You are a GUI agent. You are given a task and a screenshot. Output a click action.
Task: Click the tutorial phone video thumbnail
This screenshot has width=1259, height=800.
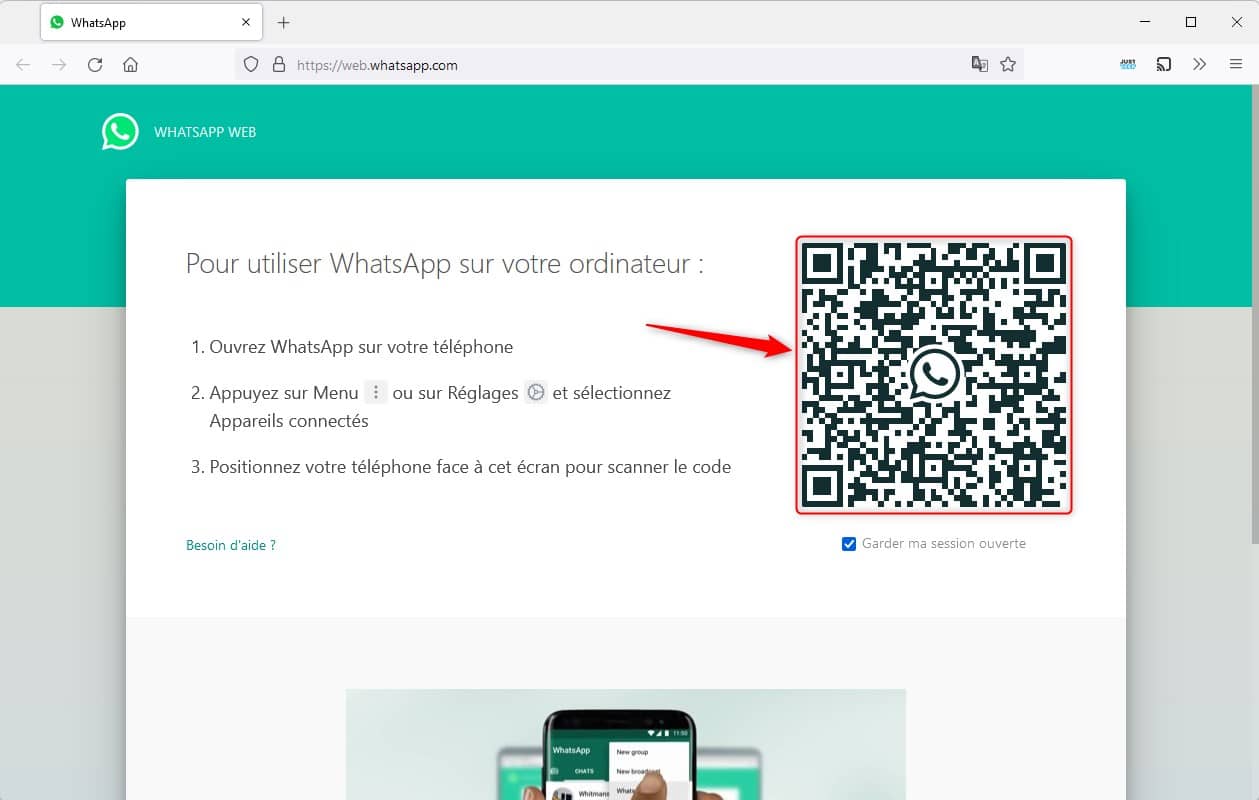pyautogui.click(x=626, y=744)
